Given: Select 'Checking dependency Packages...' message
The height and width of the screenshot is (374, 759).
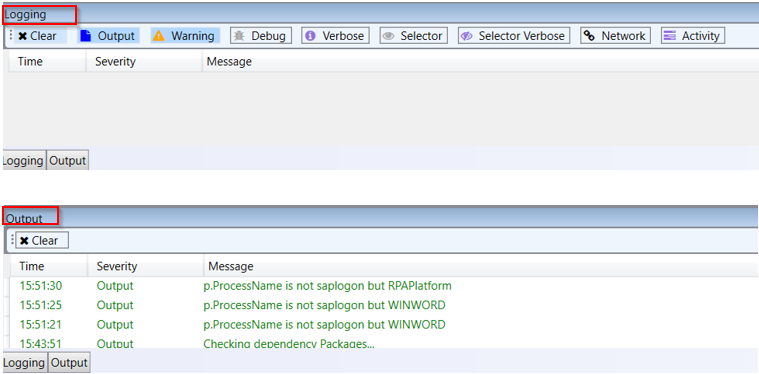Looking at the screenshot, I should click(x=289, y=344).
